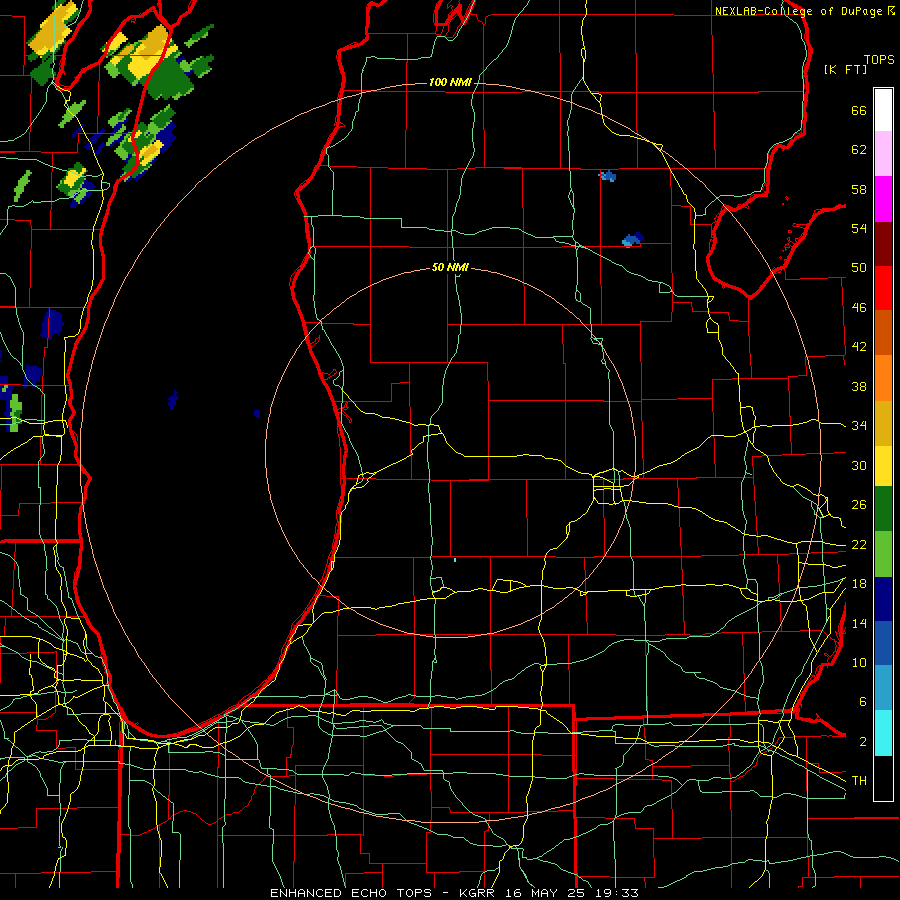The image size is (900, 900).
Task: Click the dark orange 46 kft swatch
Action: [x=883, y=333]
